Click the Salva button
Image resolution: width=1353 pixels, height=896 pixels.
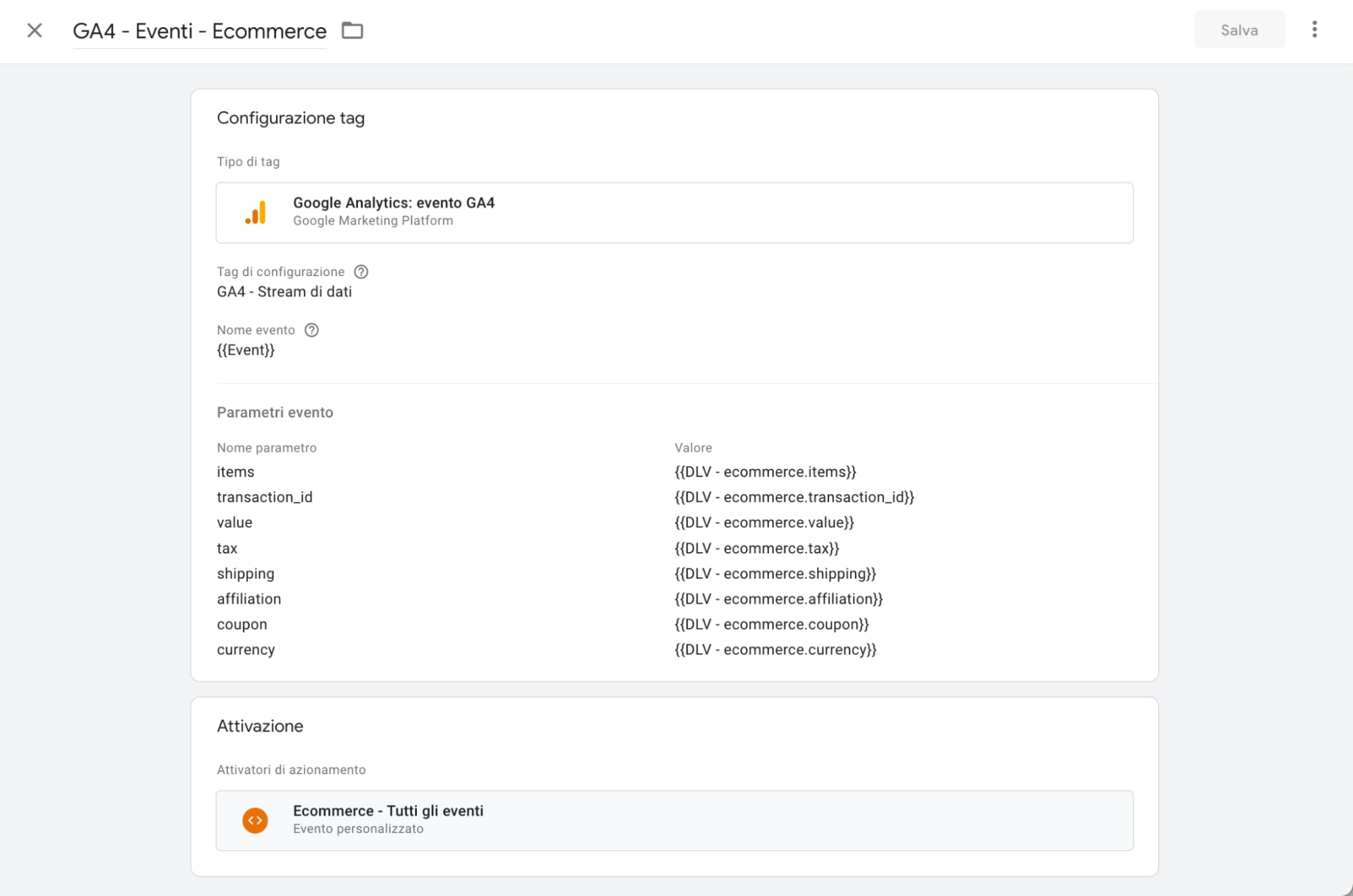point(1239,30)
